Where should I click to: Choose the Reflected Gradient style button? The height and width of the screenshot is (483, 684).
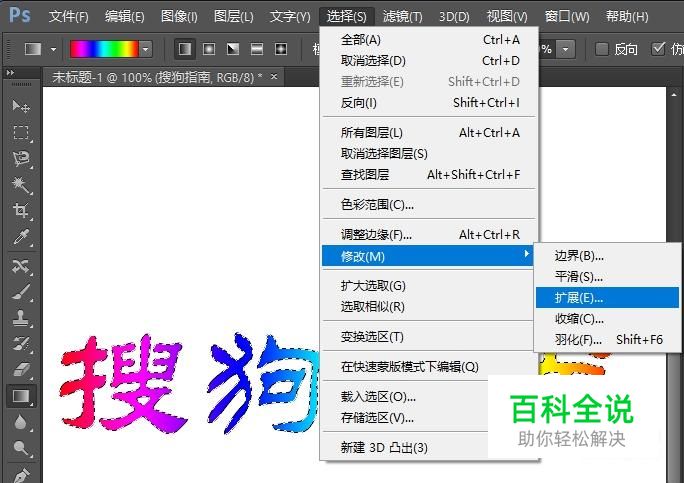(257, 49)
